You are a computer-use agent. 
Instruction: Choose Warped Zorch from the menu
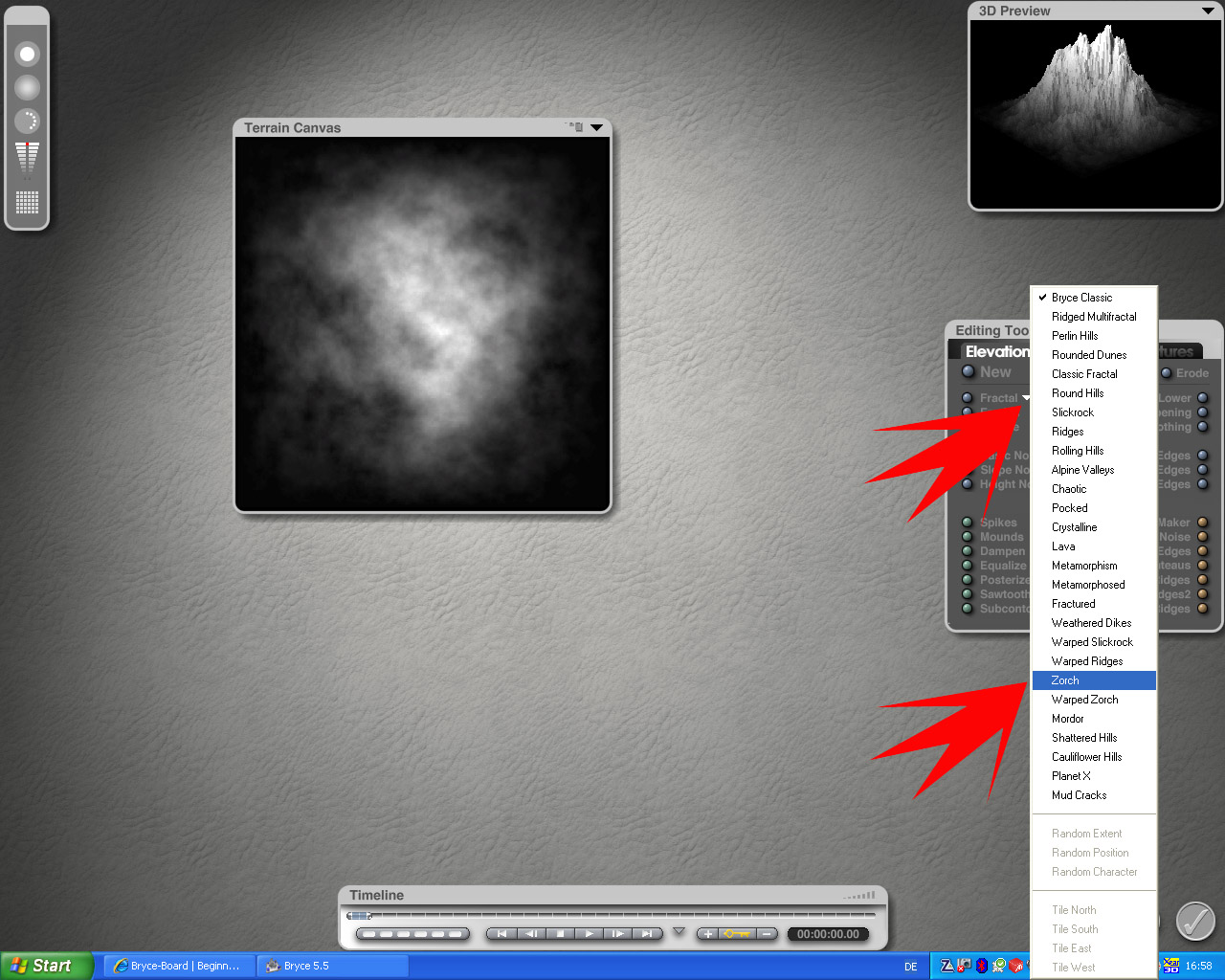(x=1094, y=700)
